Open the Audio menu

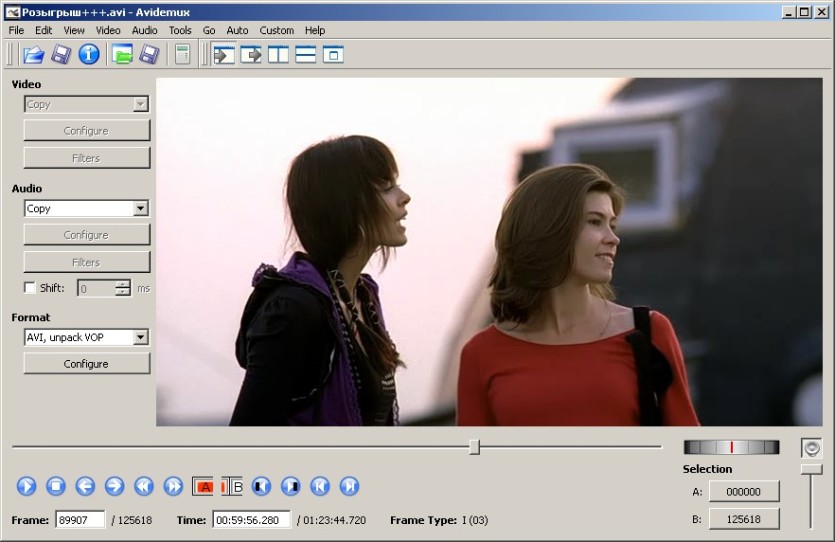(x=145, y=30)
